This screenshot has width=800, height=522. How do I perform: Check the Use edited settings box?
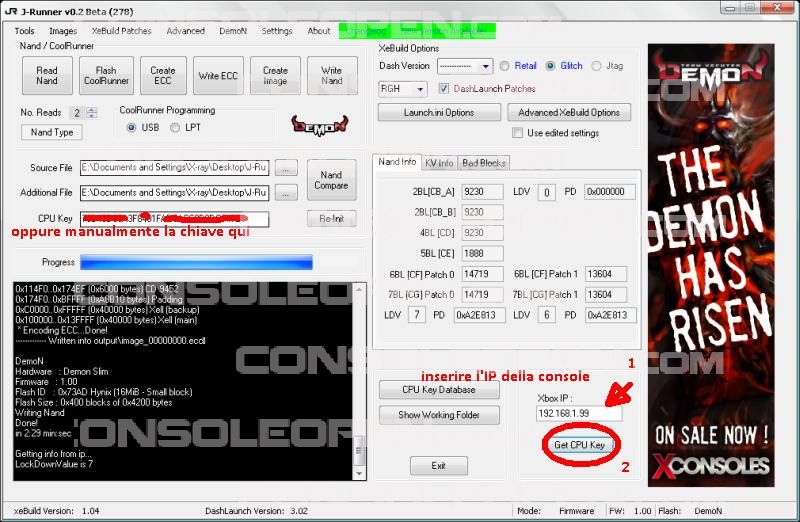(x=517, y=133)
